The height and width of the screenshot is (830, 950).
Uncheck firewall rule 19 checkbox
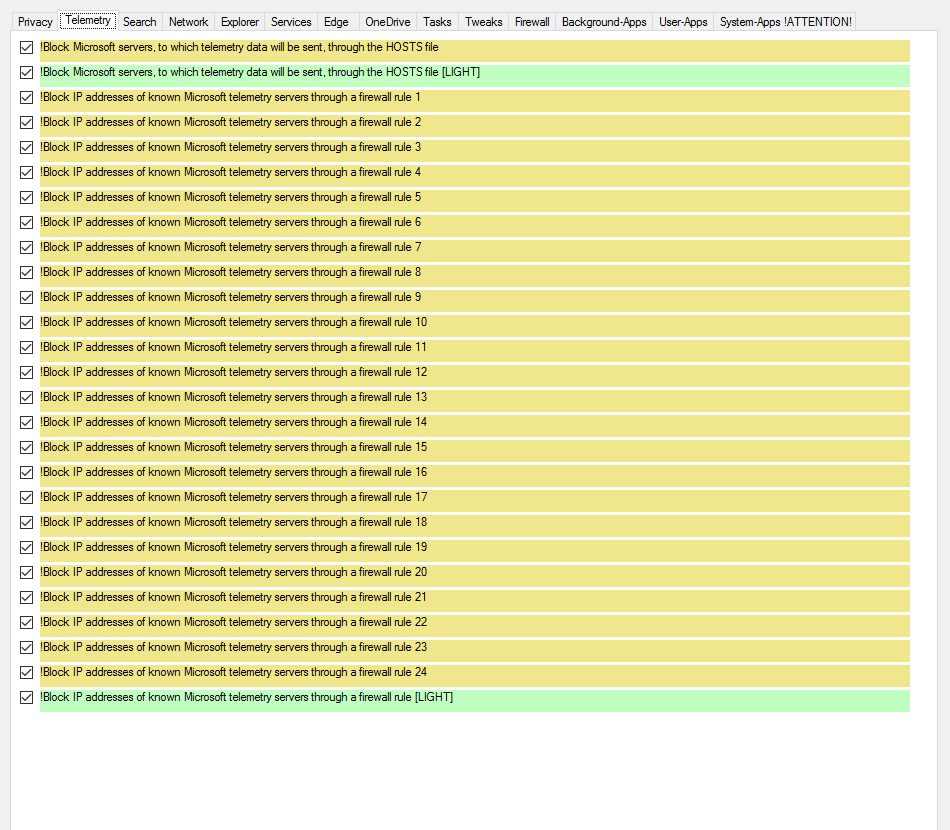click(x=26, y=548)
